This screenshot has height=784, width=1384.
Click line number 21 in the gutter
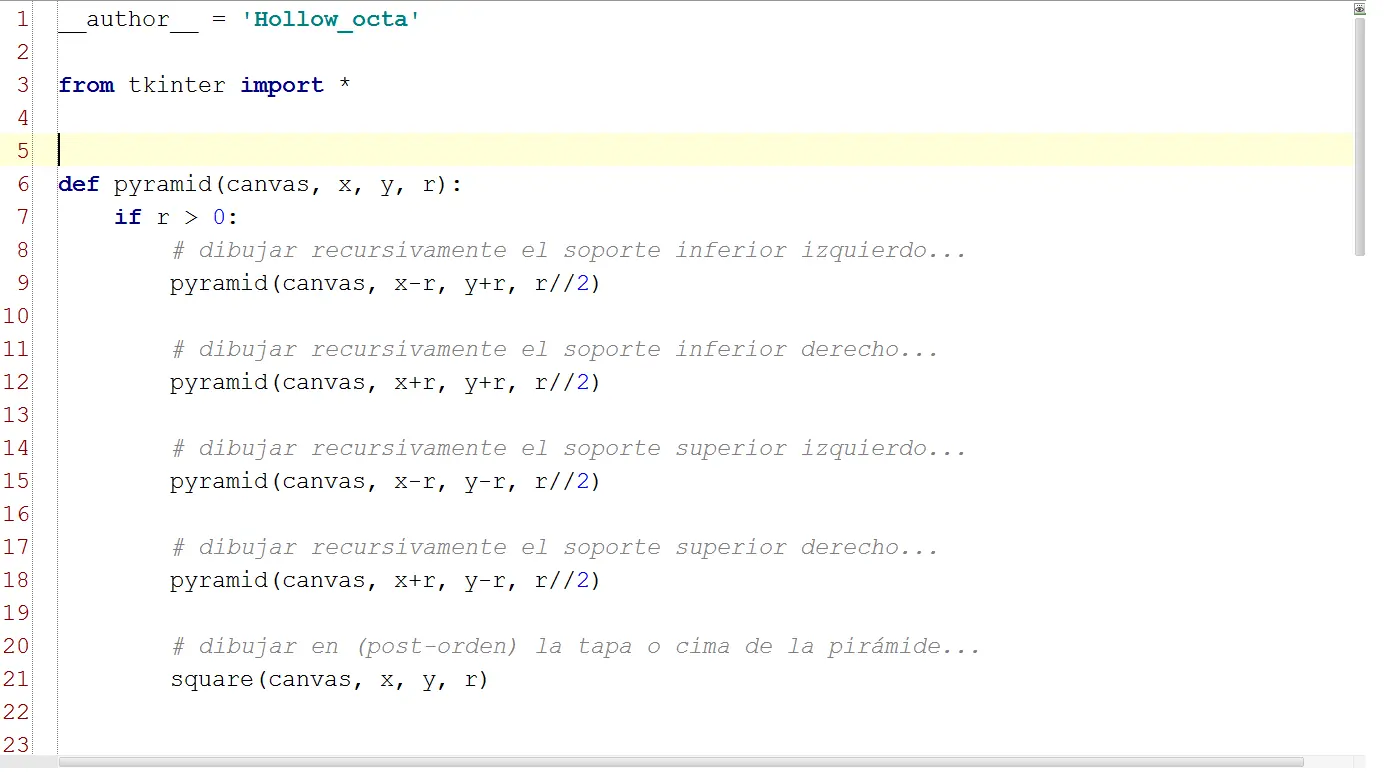(16, 679)
